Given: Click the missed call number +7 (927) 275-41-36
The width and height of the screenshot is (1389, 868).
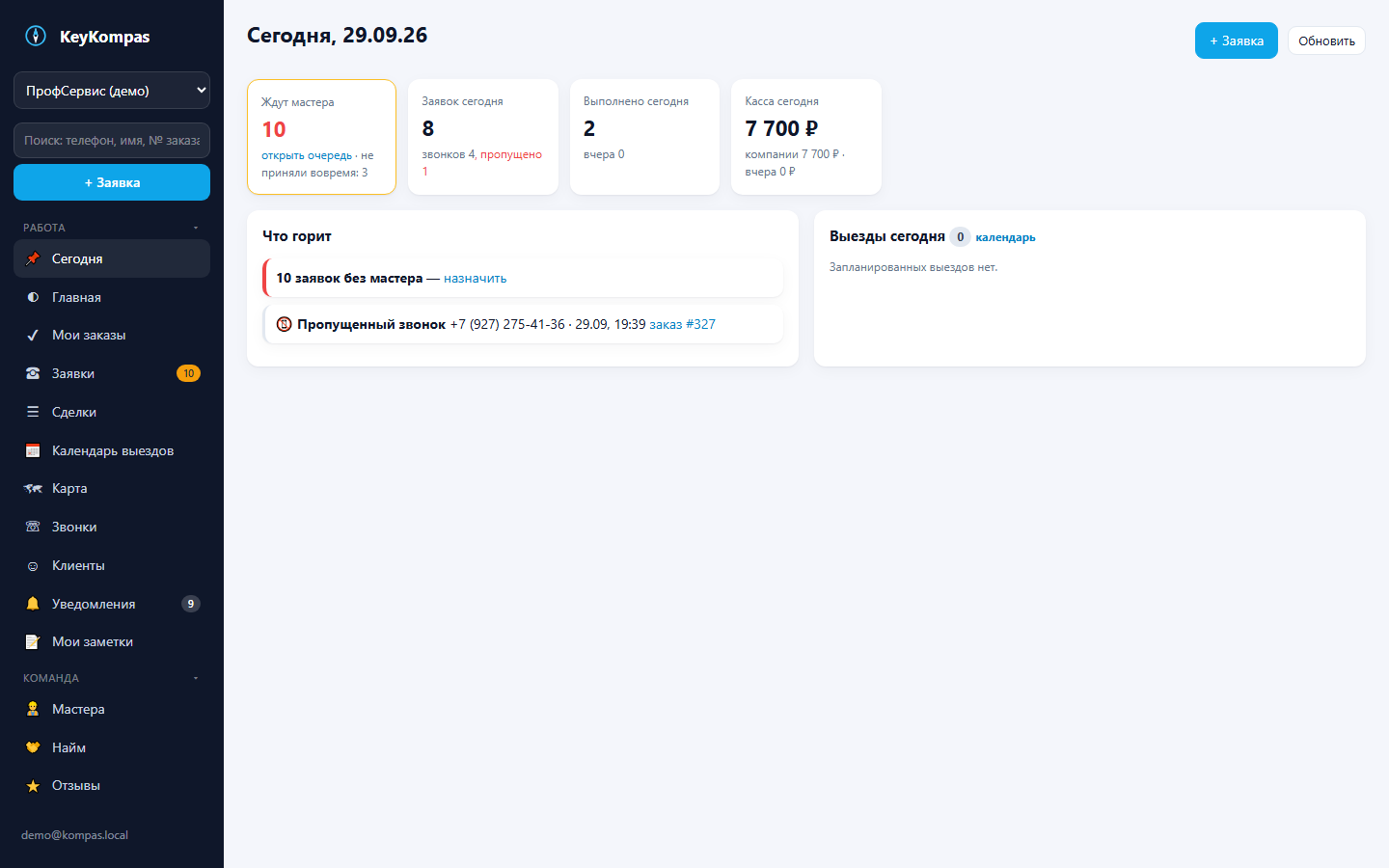Looking at the screenshot, I should click(x=507, y=324).
